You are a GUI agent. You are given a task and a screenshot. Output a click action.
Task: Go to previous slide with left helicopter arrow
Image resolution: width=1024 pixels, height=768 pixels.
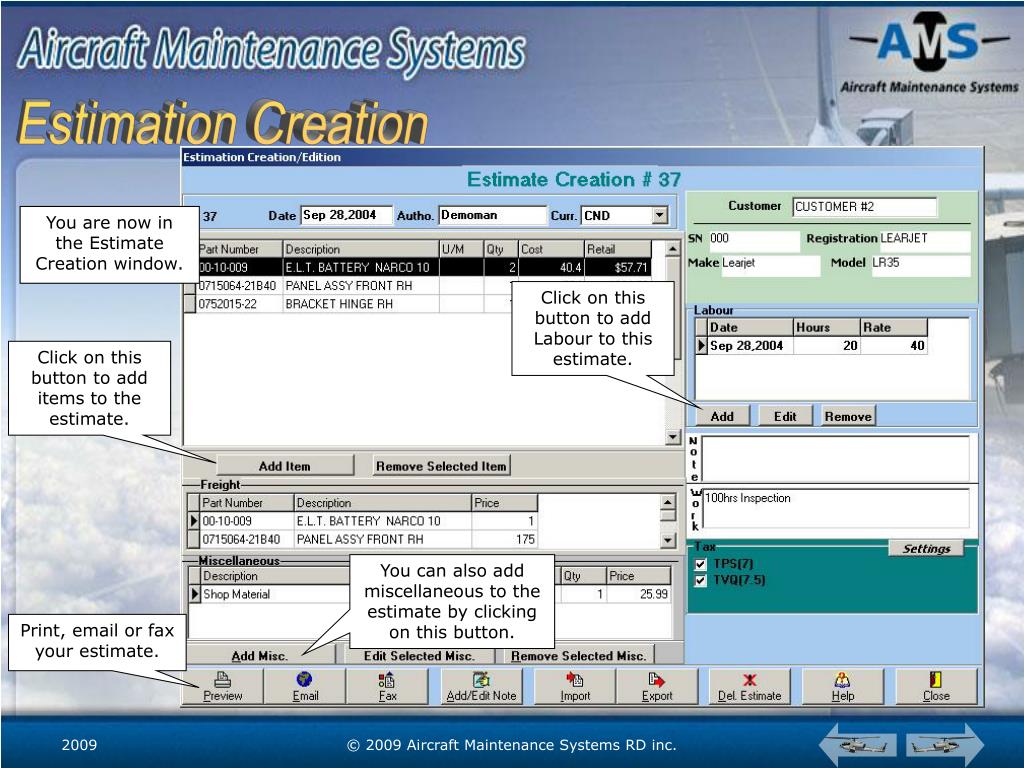(x=859, y=744)
